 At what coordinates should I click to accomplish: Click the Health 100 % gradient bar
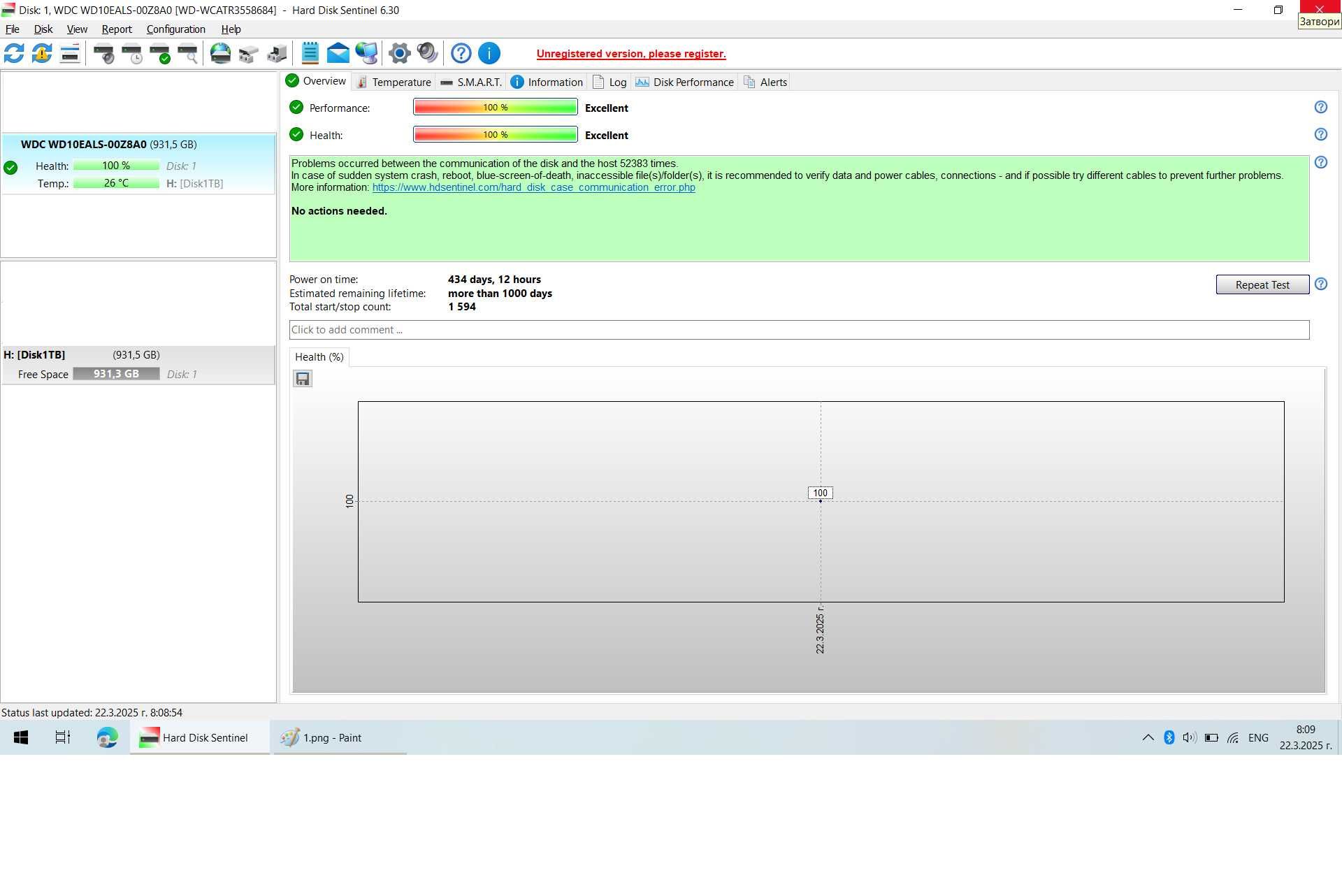click(x=495, y=134)
